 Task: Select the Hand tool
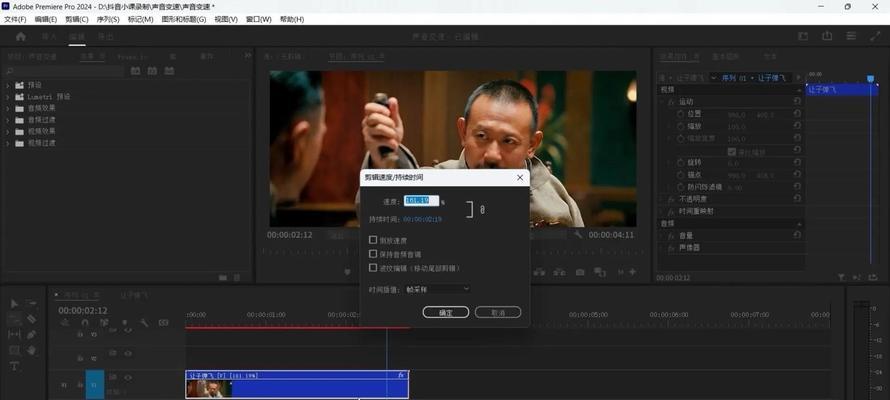pos(31,350)
